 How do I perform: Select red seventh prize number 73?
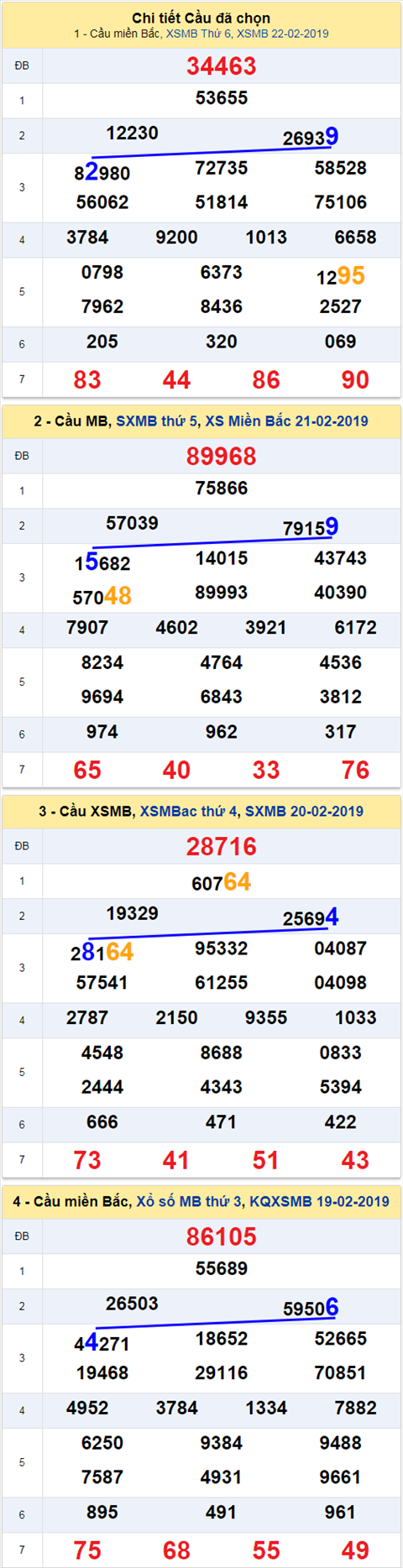point(87,1161)
